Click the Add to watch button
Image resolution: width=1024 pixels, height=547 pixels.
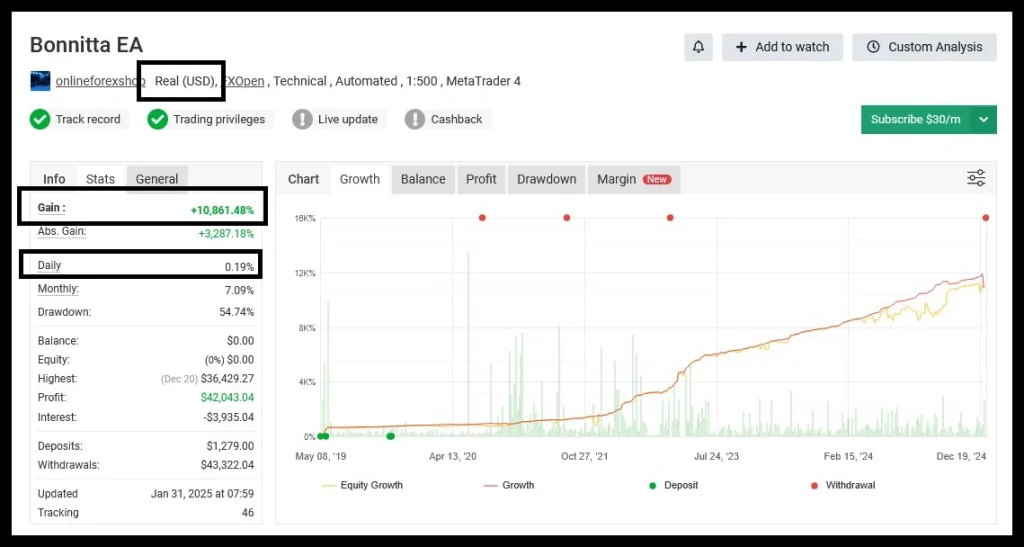[782, 47]
